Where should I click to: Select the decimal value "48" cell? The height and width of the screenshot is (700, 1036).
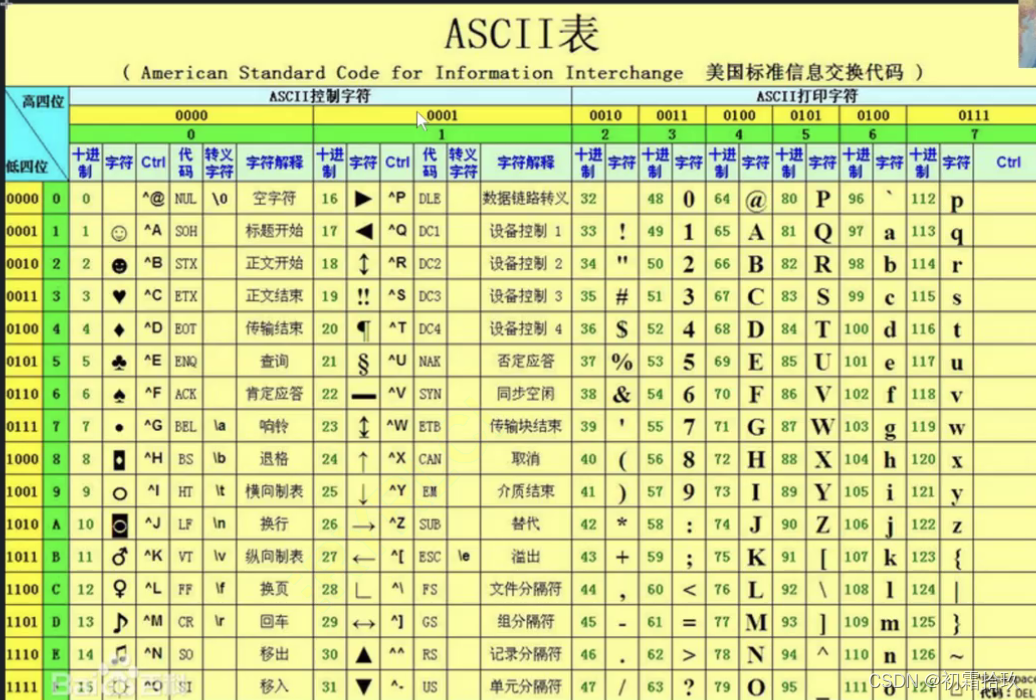click(655, 198)
